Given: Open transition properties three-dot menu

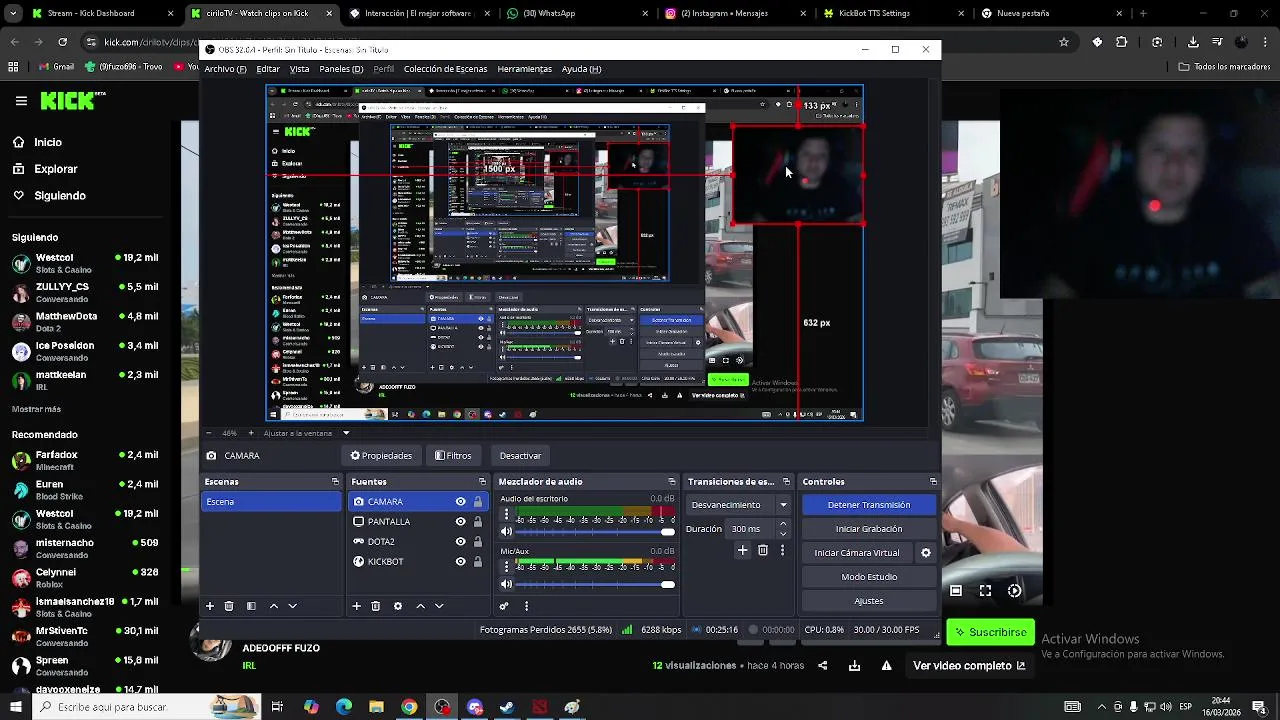Looking at the screenshot, I should click(782, 550).
